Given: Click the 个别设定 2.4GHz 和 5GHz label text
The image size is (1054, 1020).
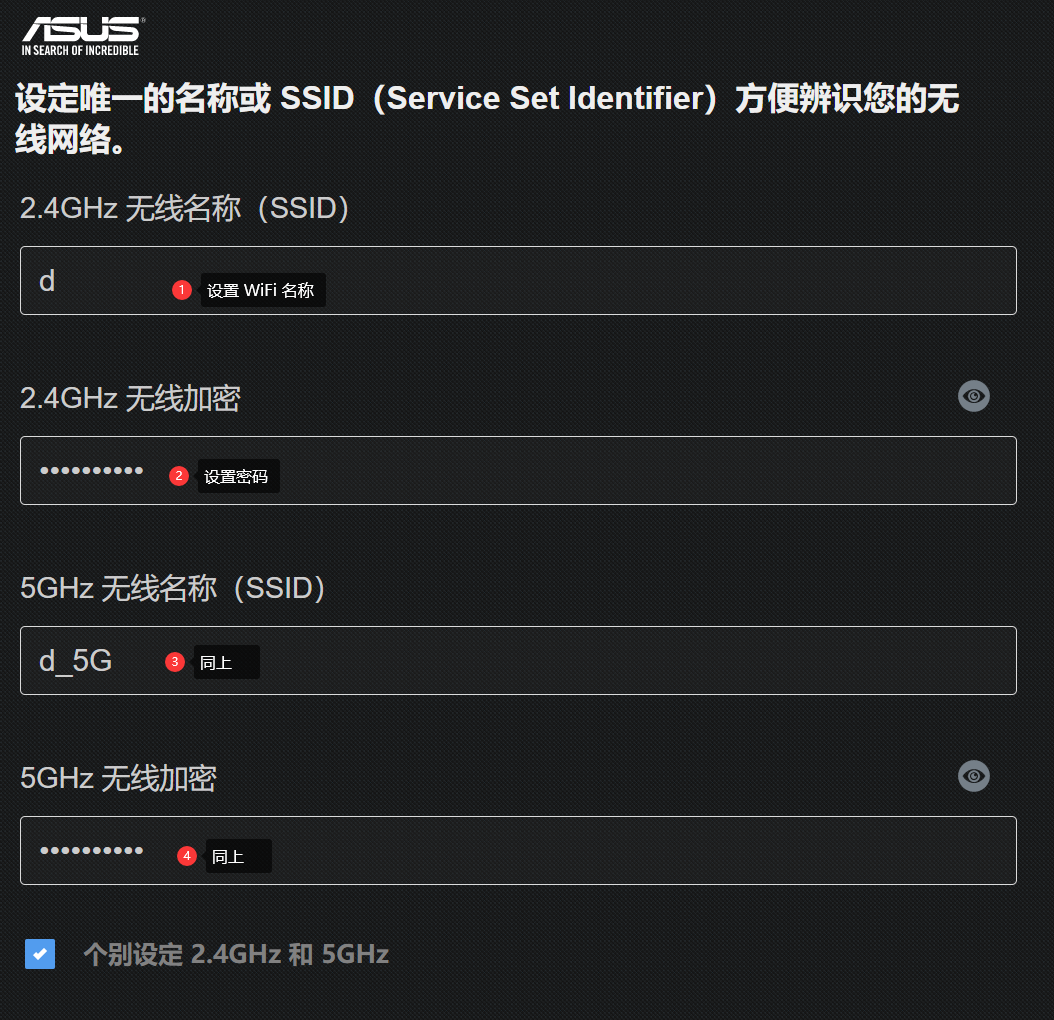Looking at the screenshot, I should [x=236, y=954].
